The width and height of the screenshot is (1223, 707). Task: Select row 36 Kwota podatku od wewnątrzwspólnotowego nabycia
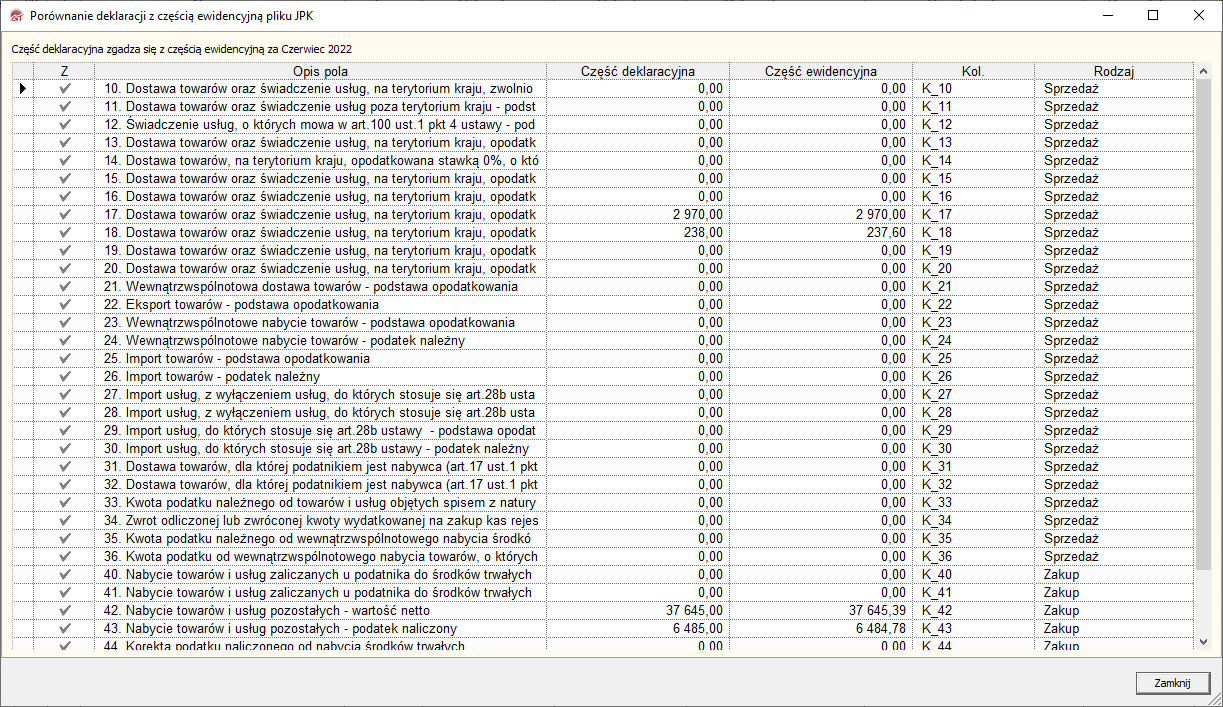click(321, 557)
